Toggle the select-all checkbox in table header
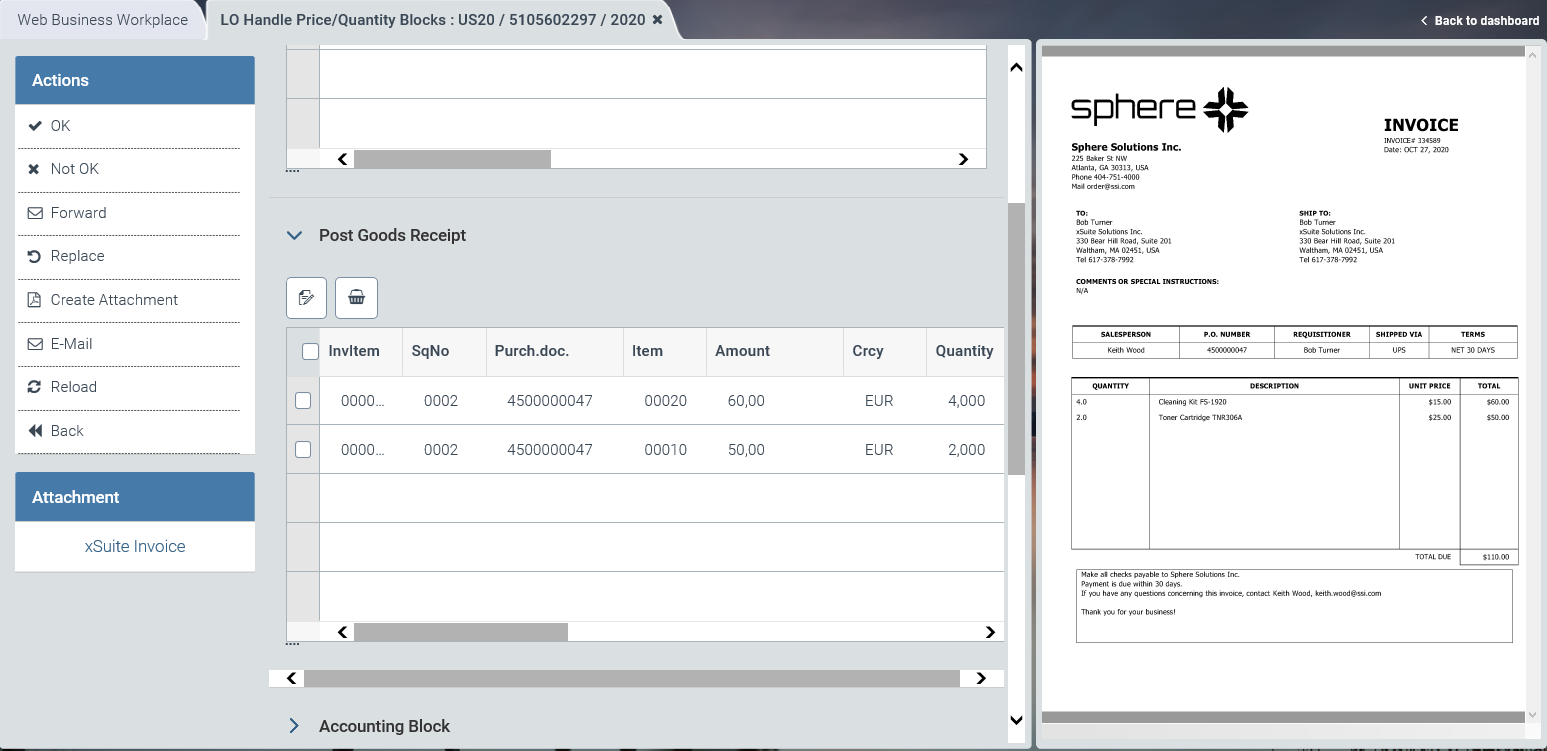The image size is (1547, 751). [x=310, y=351]
